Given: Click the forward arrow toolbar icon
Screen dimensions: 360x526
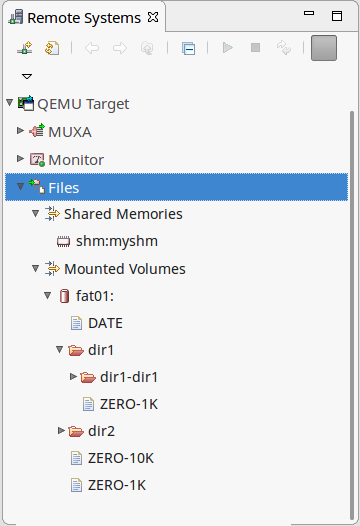Looking at the screenshot, I should (120, 48).
